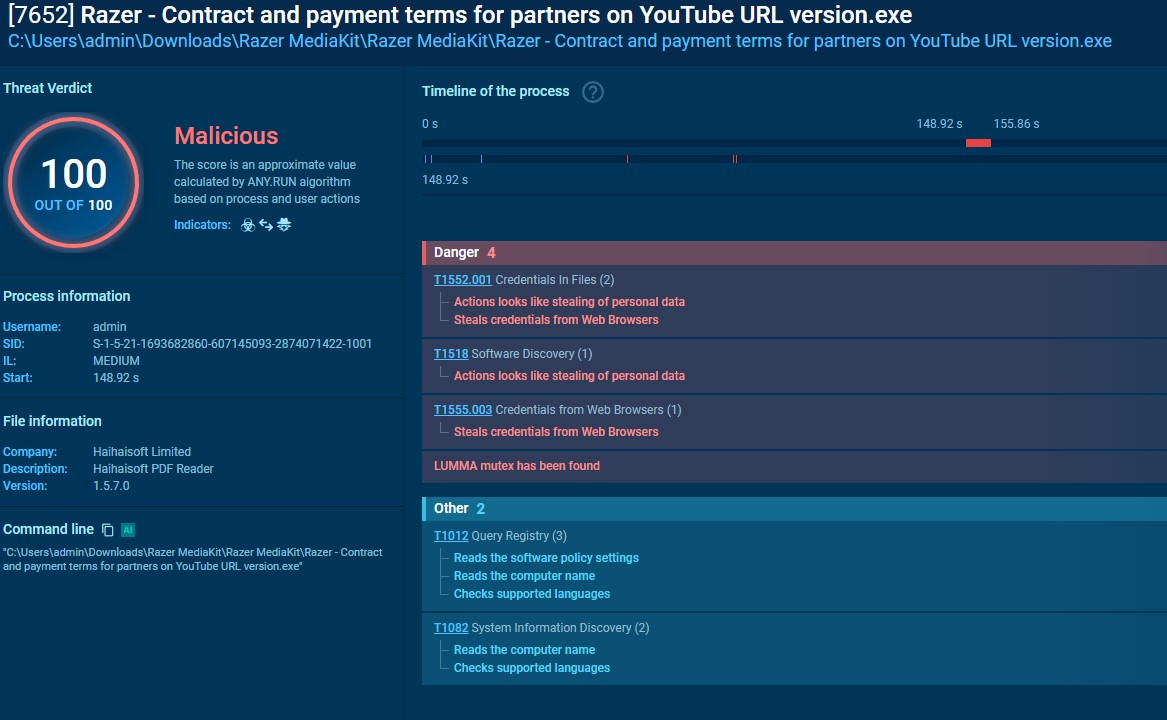Select the Danger 4 section header
The image size is (1167, 720).
(794, 252)
